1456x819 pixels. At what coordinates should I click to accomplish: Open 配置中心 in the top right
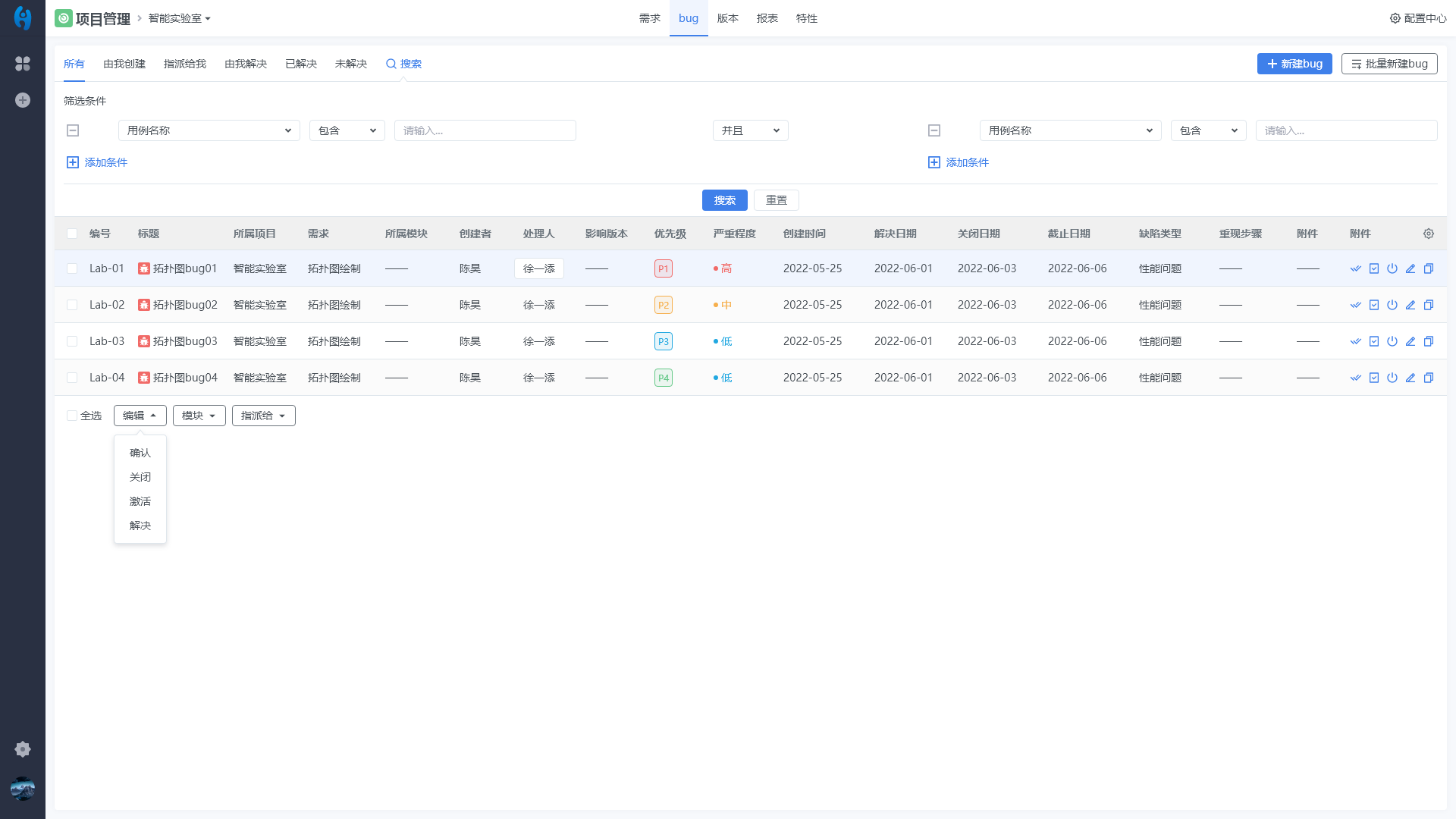coord(1418,18)
